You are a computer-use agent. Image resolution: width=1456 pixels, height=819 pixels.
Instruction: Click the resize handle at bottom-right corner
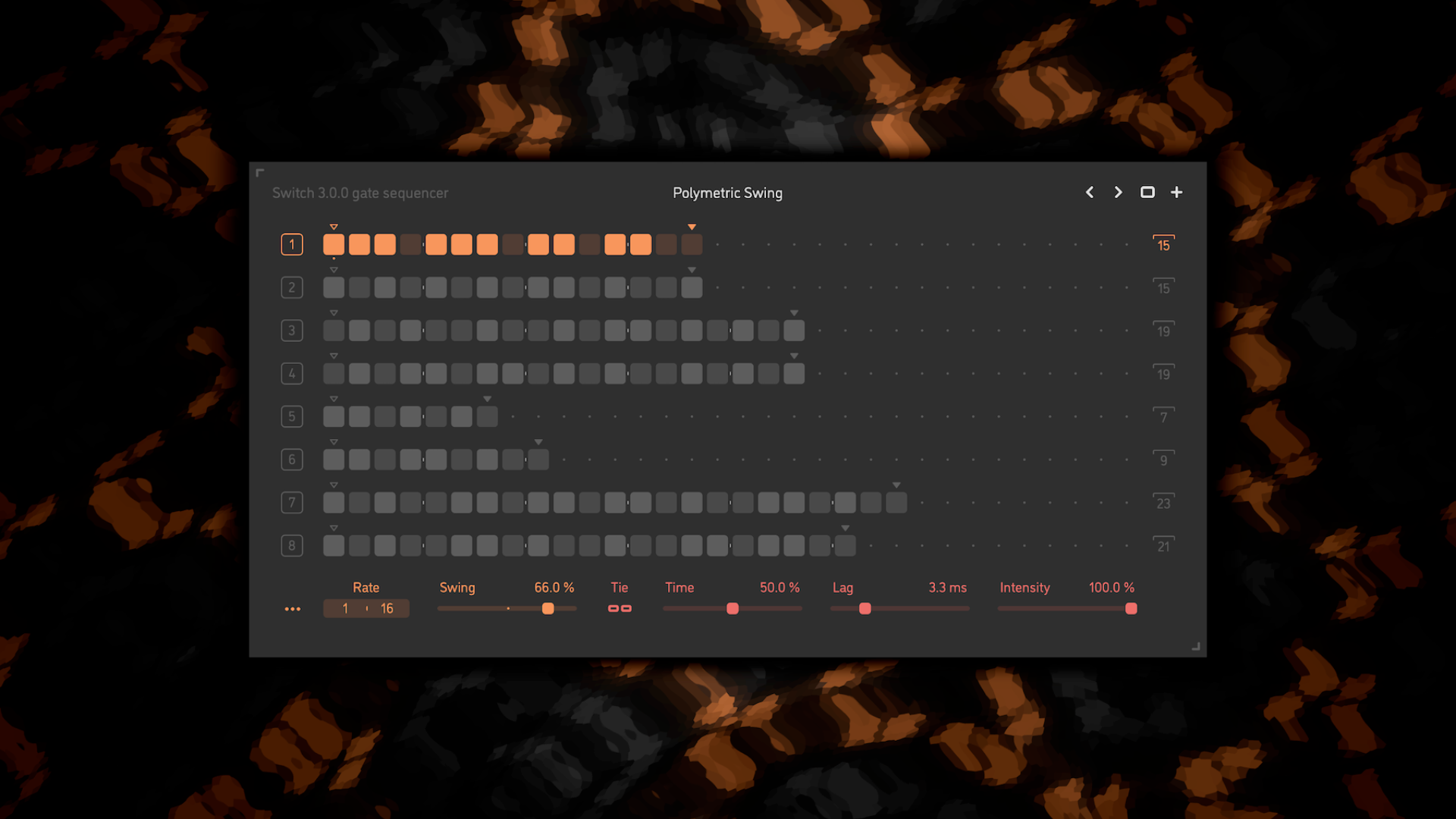1196,647
